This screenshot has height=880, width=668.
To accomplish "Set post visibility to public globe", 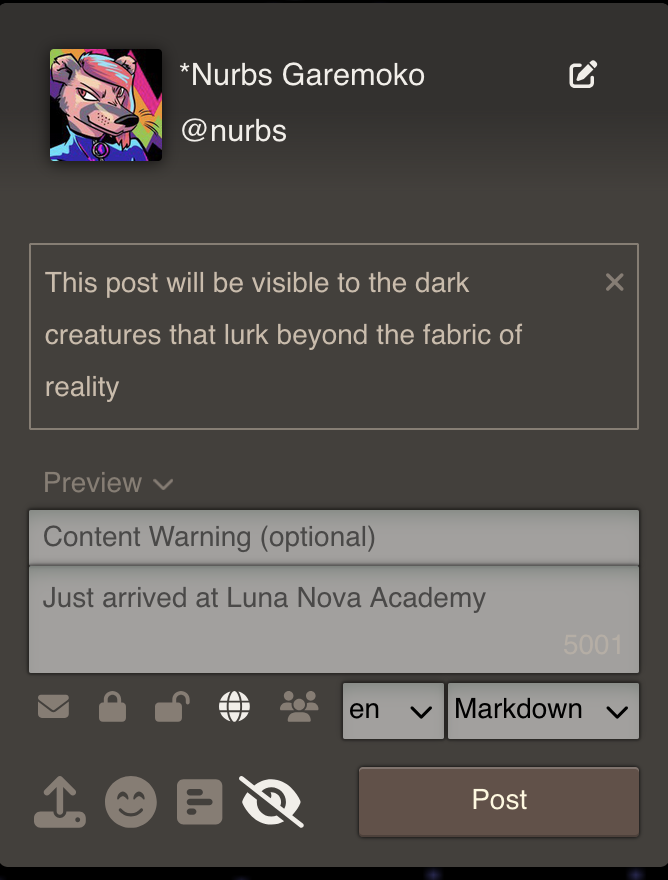I will tap(234, 708).
